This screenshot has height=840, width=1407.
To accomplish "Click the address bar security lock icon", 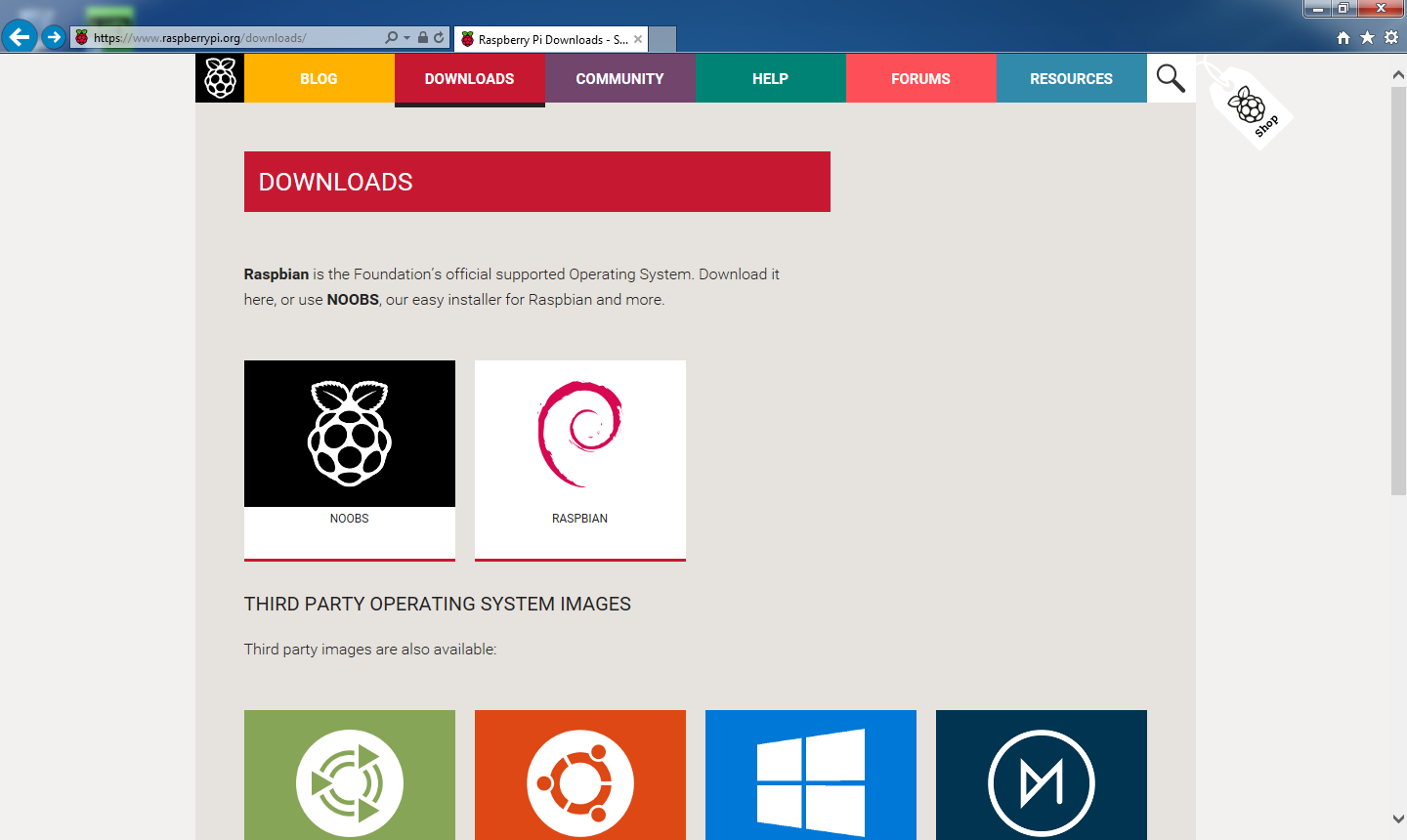I will point(423,38).
